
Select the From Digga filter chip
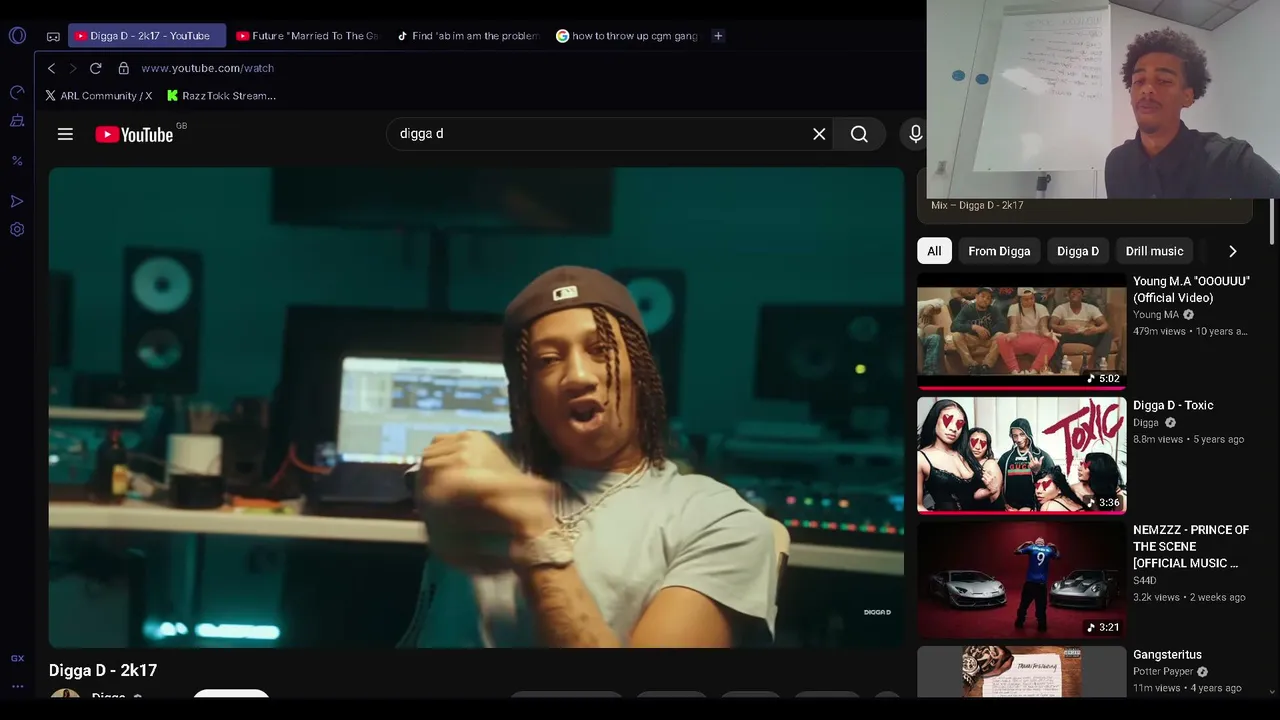999,251
